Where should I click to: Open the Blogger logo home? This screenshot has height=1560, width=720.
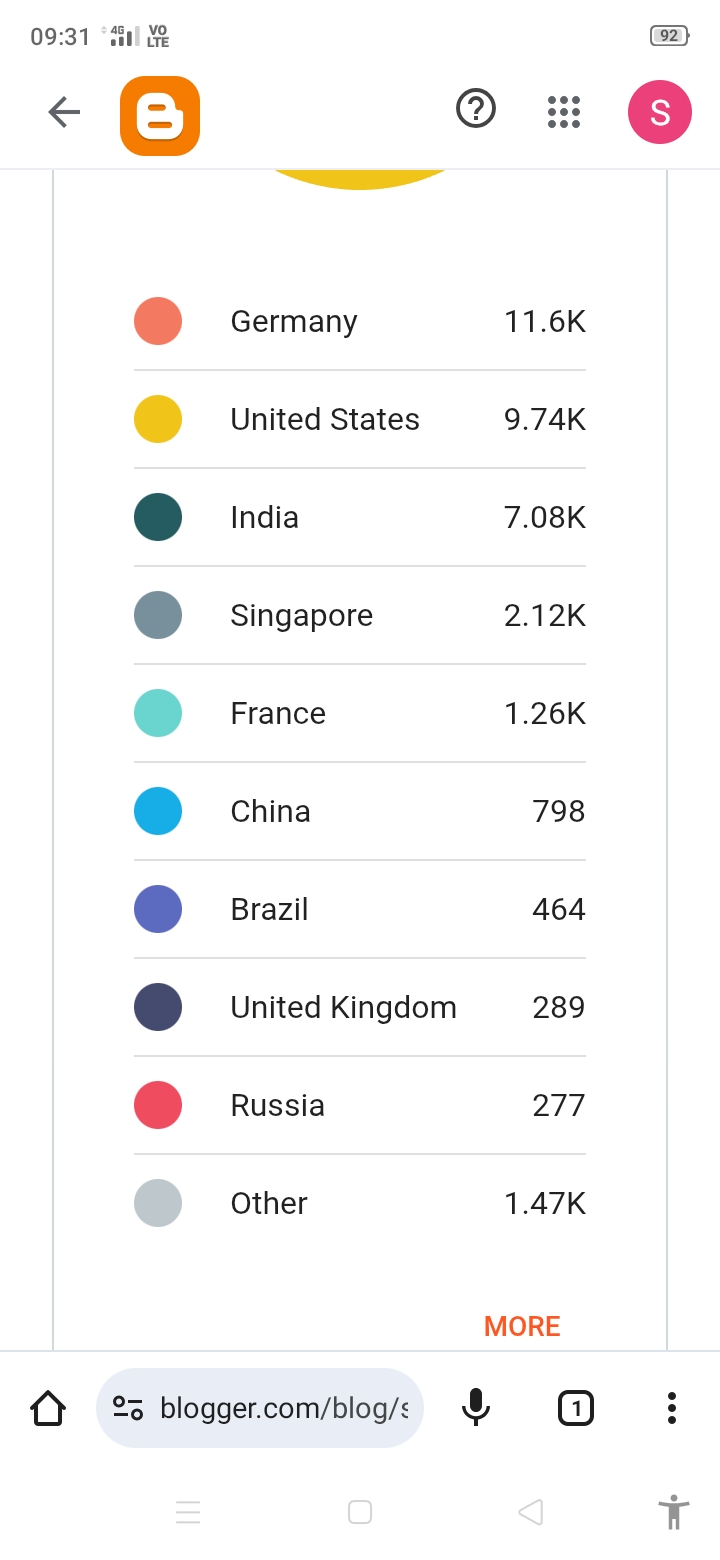tap(160, 116)
